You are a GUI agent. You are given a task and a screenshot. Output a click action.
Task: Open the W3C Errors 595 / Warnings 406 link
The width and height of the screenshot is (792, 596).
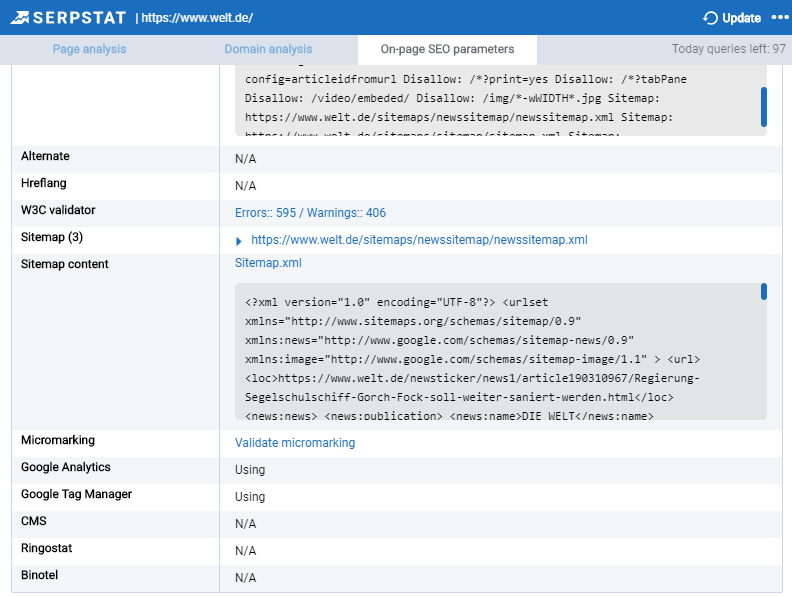[310, 213]
